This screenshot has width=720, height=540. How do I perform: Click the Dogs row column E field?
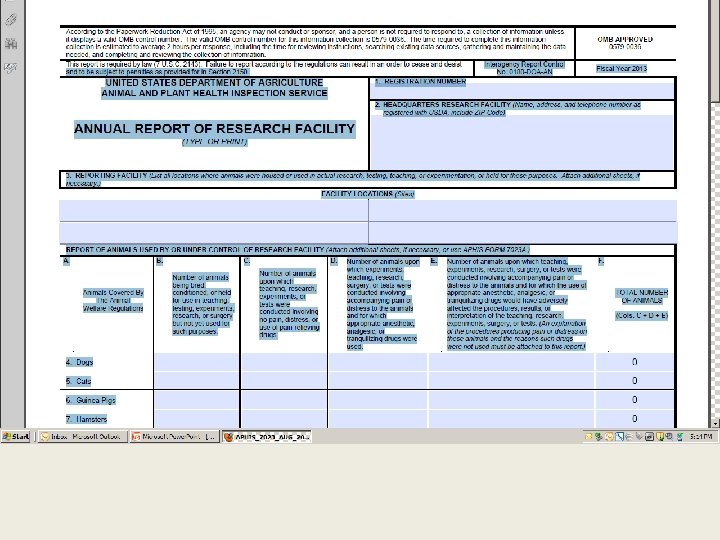[511, 362]
